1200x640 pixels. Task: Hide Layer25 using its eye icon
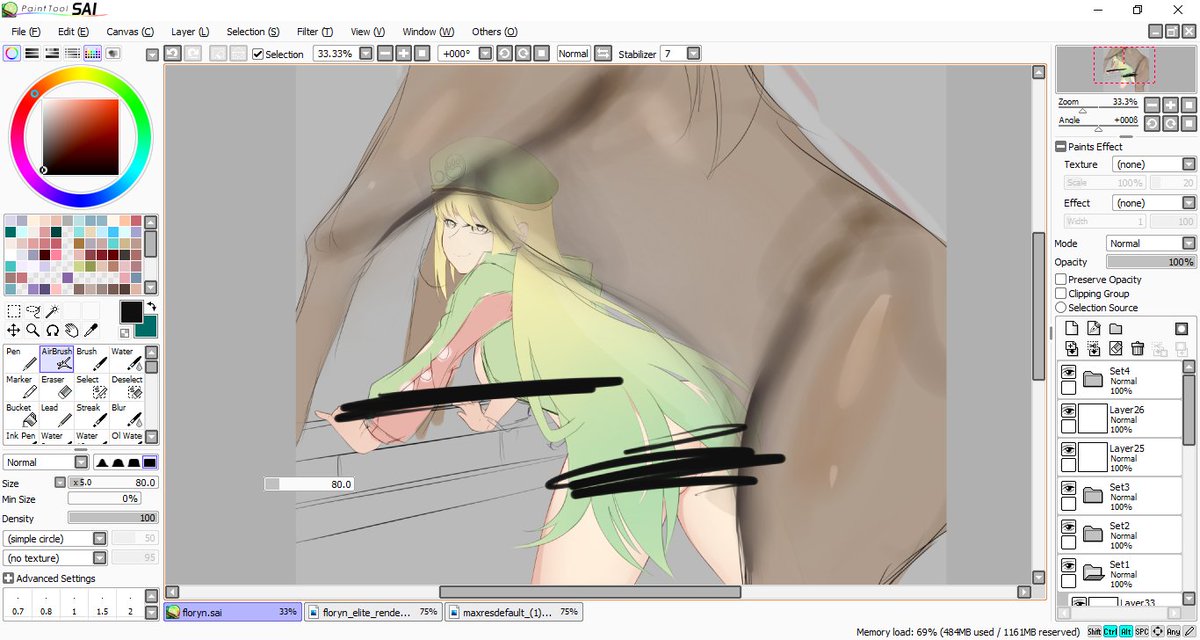tap(1068, 449)
